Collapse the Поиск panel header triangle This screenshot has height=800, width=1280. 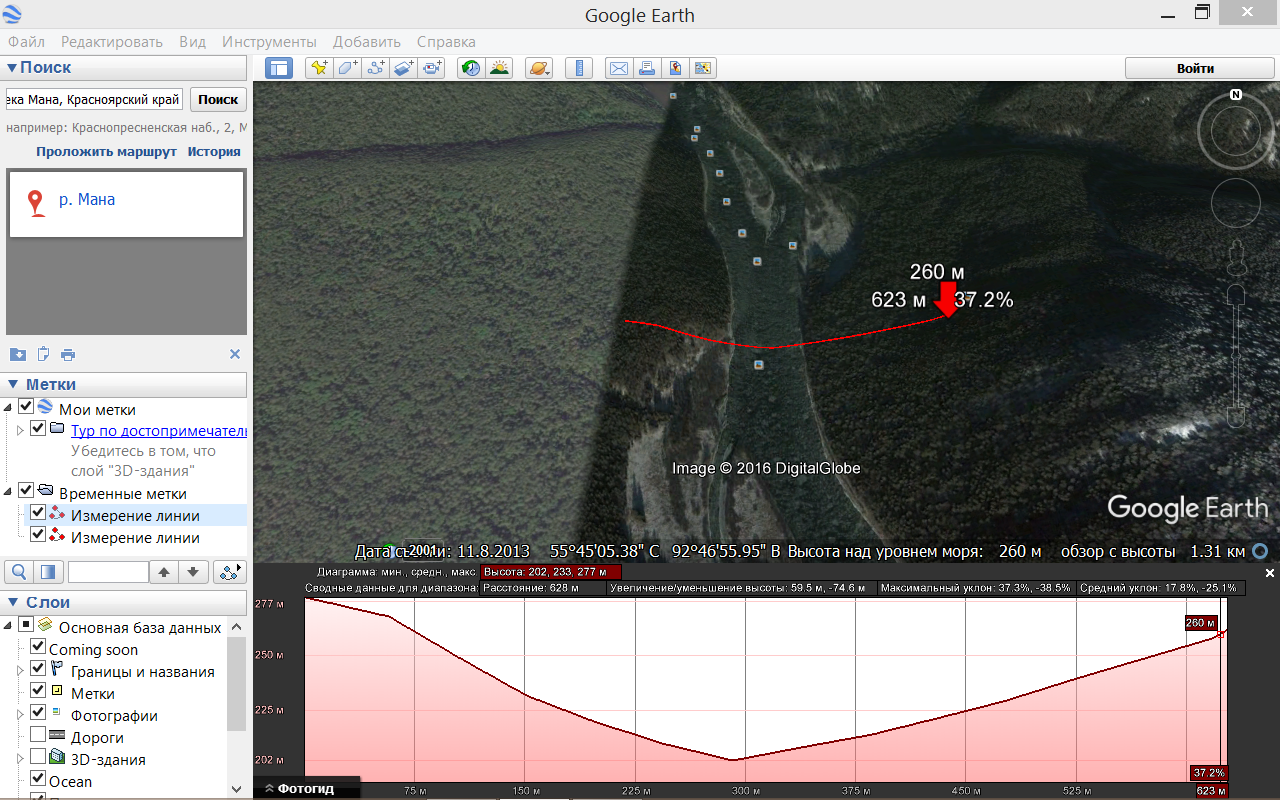[x=12, y=68]
